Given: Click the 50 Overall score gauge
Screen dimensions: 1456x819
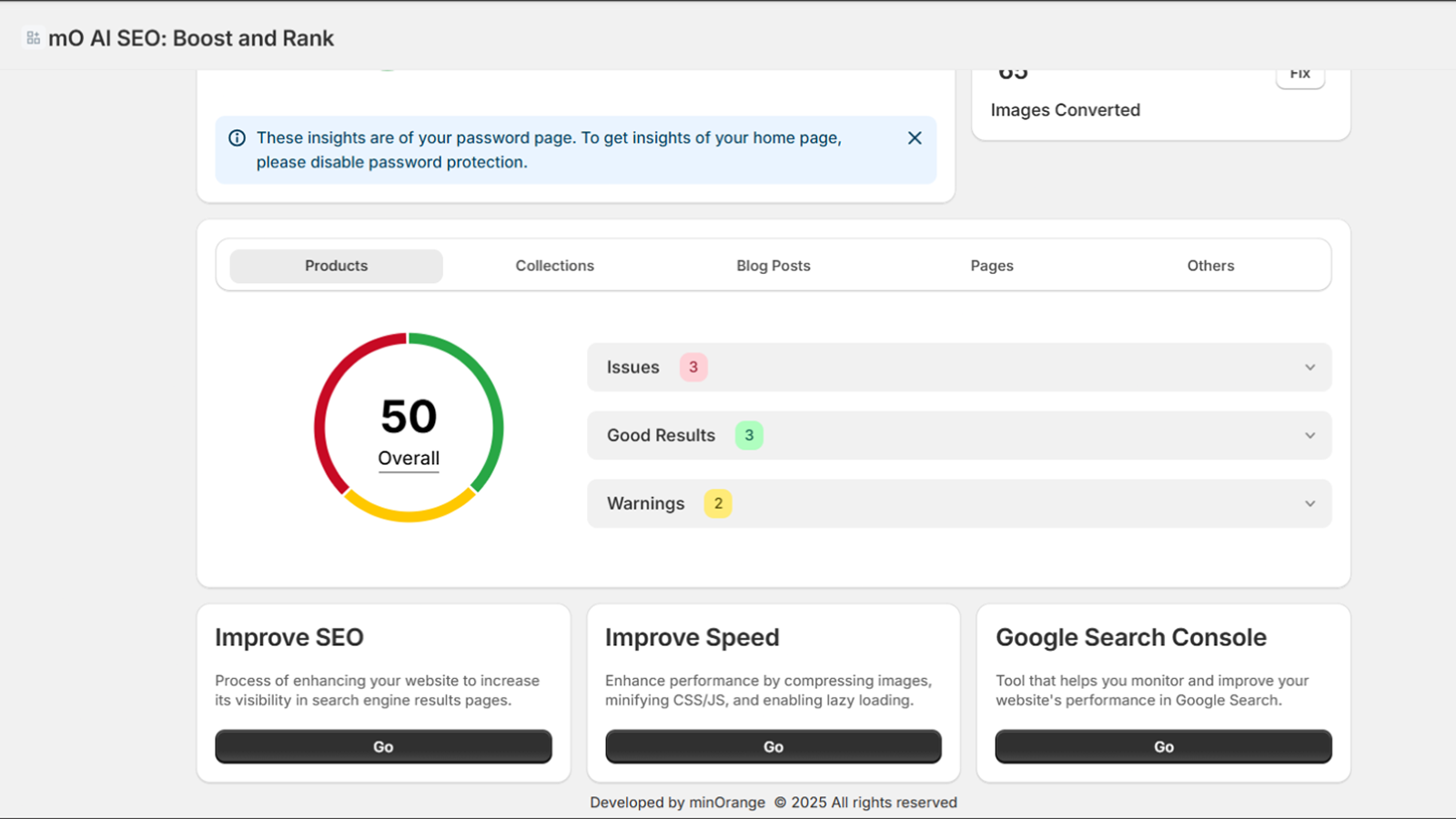Looking at the screenshot, I should [409, 428].
